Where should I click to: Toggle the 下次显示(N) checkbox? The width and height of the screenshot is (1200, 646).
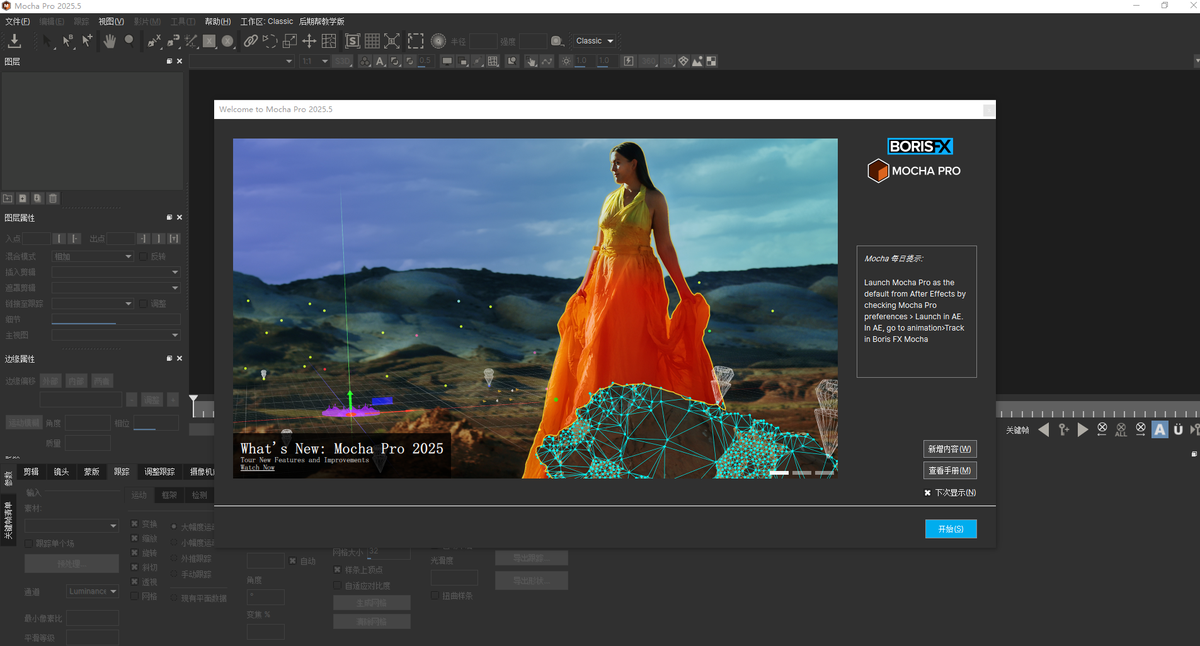coord(928,493)
